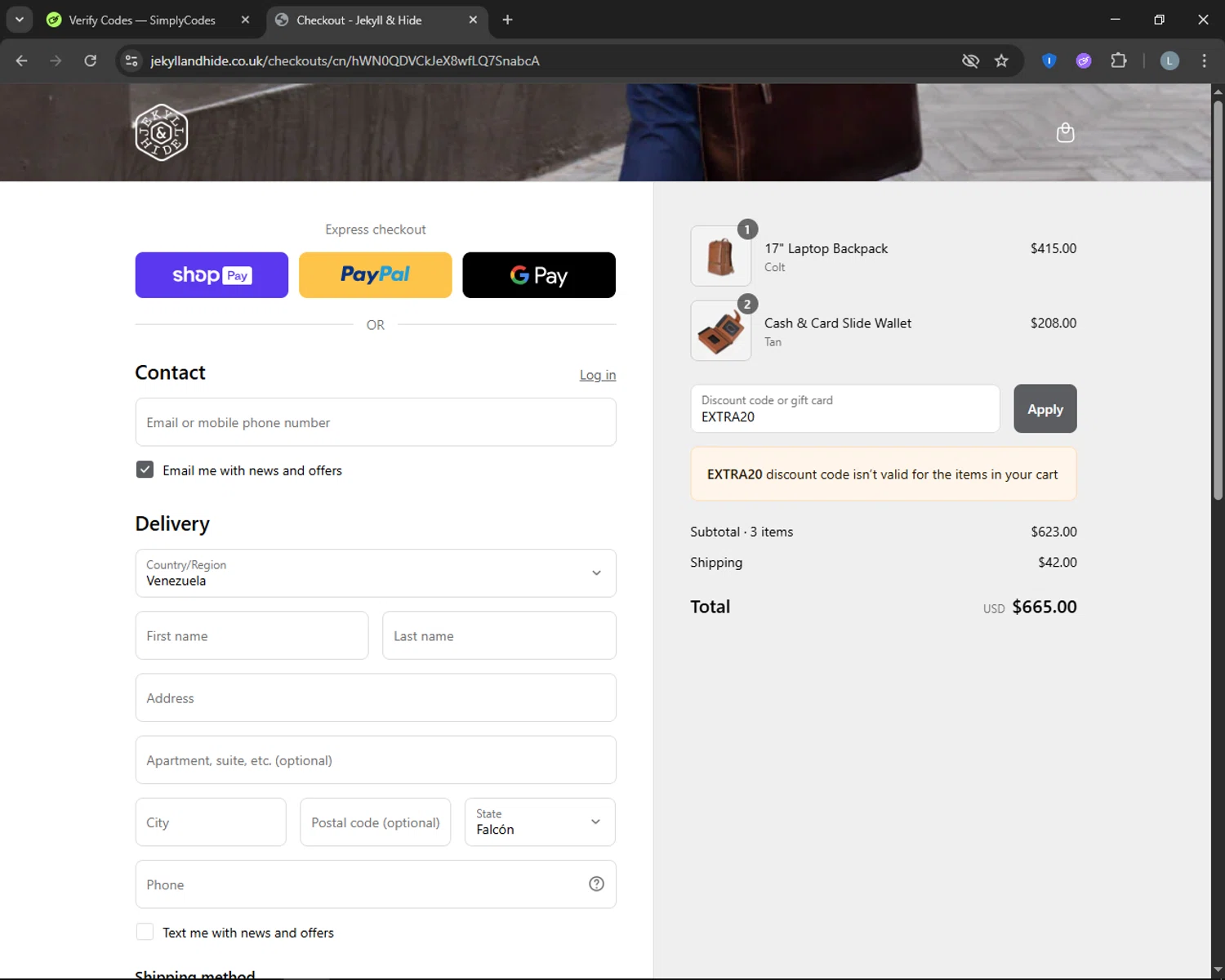Click the $415.00 backpack price
This screenshot has width=1225, height=980.
pyautogui.click(x=1053, y=248)
